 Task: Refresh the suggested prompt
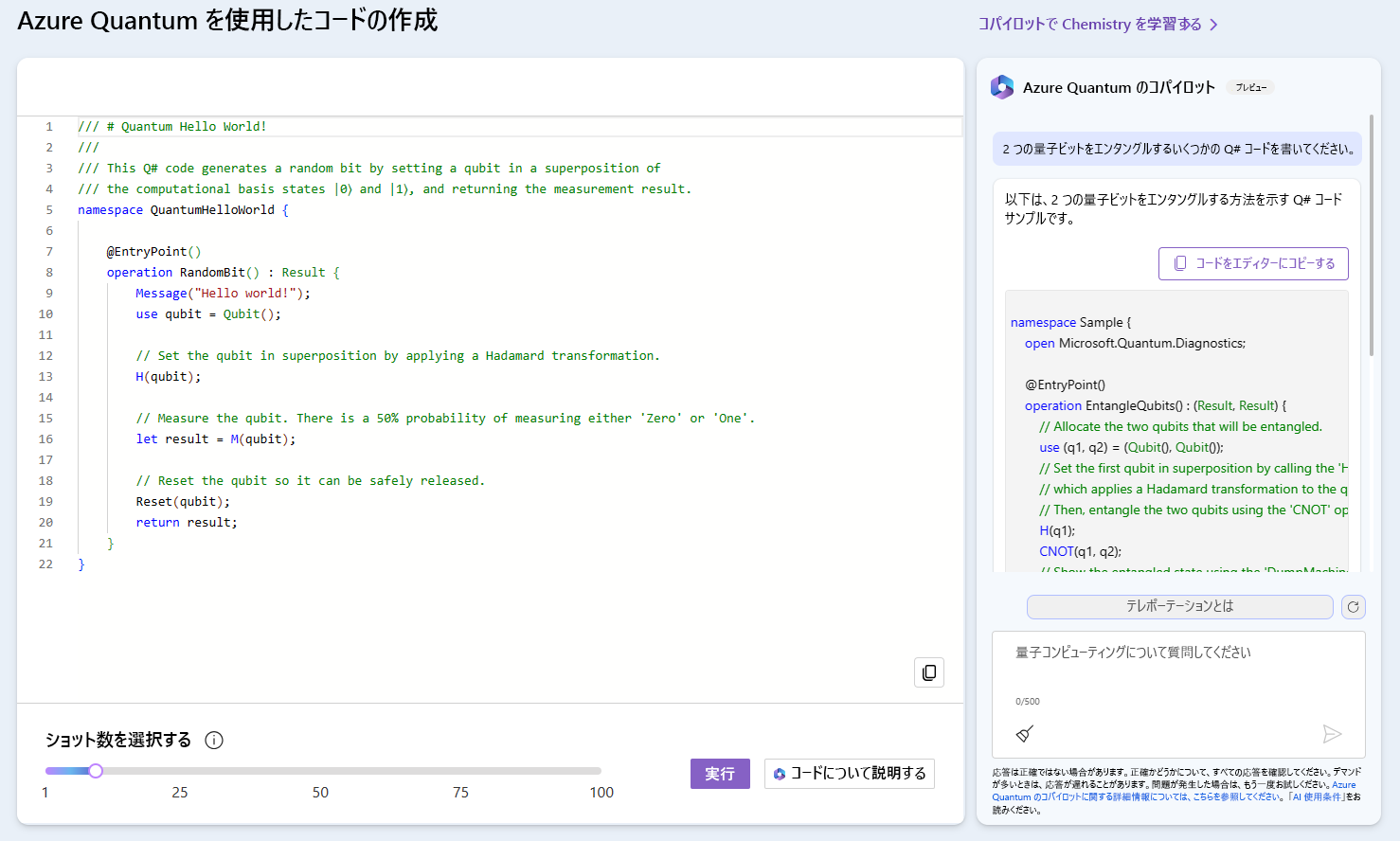[1354, 607]
